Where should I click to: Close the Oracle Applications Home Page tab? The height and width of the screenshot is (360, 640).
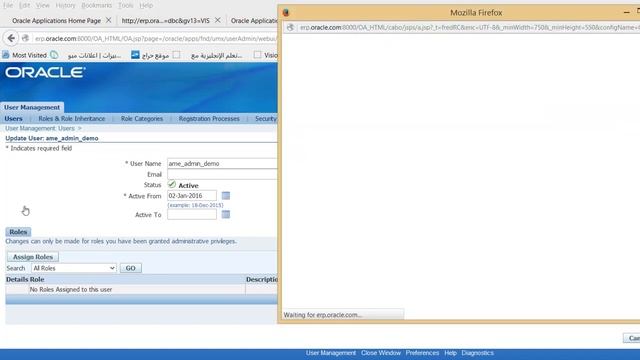pos(108,20)
